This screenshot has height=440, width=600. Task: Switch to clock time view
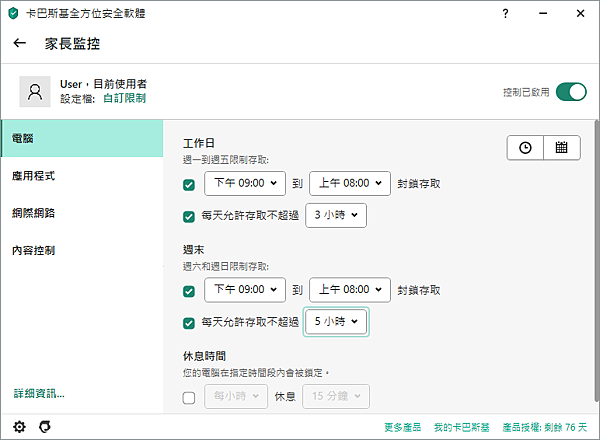(x=525, y=147)
